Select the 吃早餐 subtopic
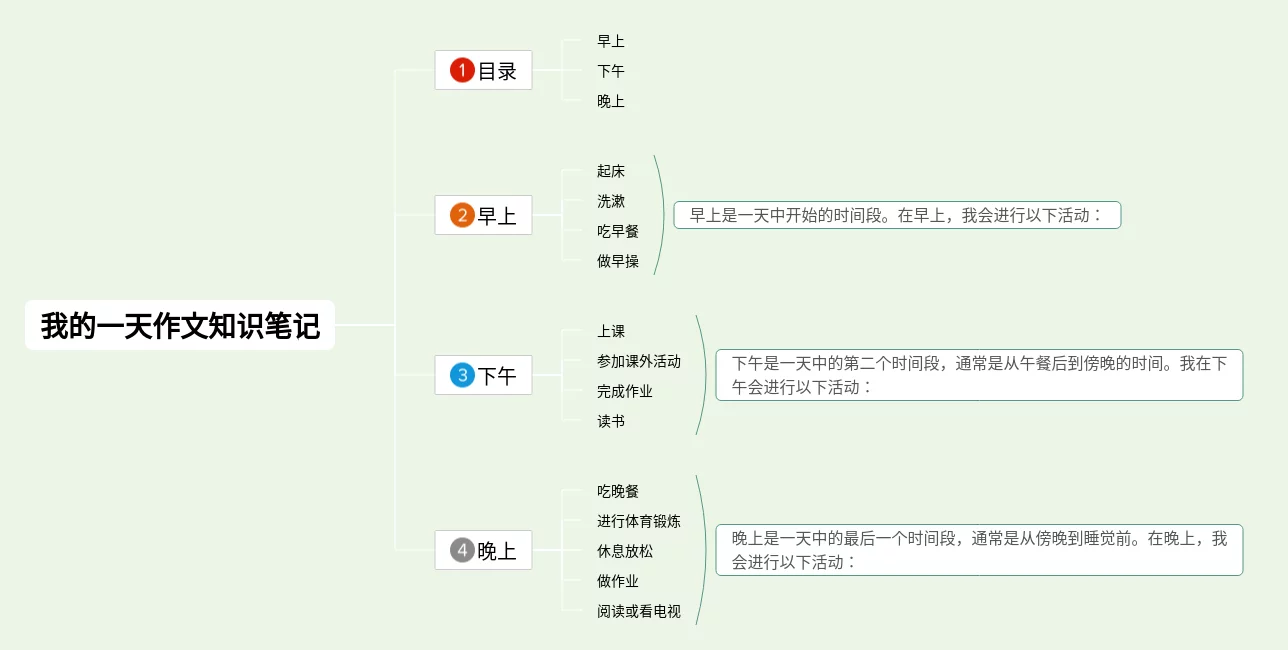1288x650 pixels. click(618, 231)
